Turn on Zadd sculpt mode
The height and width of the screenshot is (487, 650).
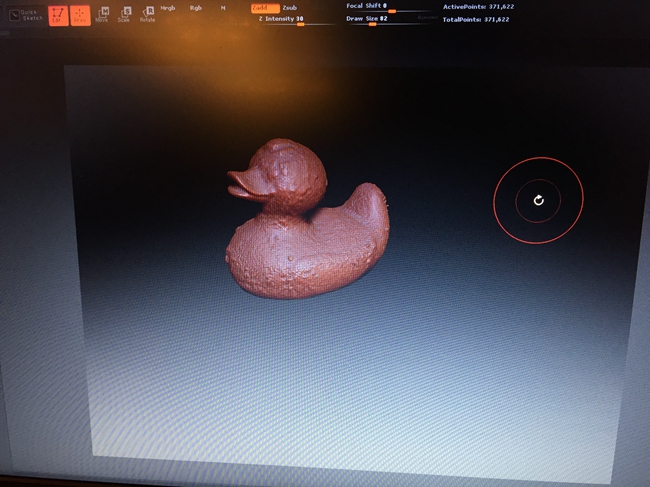tap(265, 8)
